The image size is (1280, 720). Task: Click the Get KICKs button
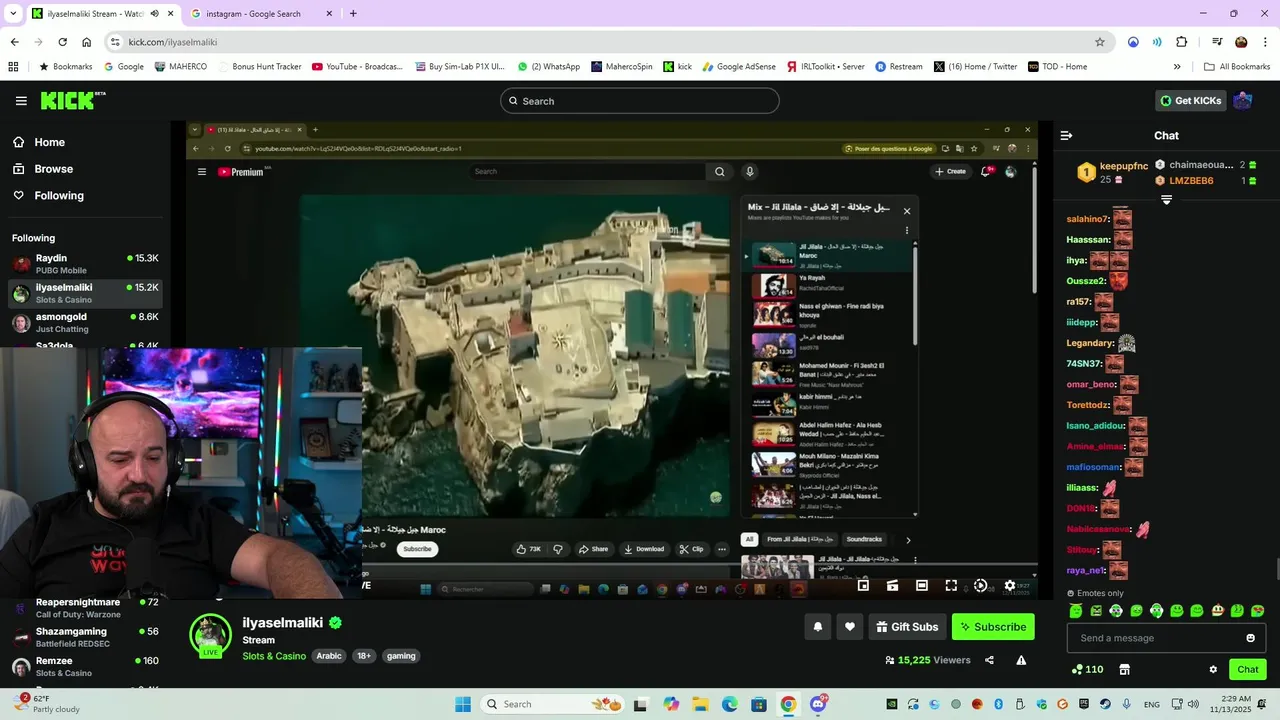(1191, 101)
